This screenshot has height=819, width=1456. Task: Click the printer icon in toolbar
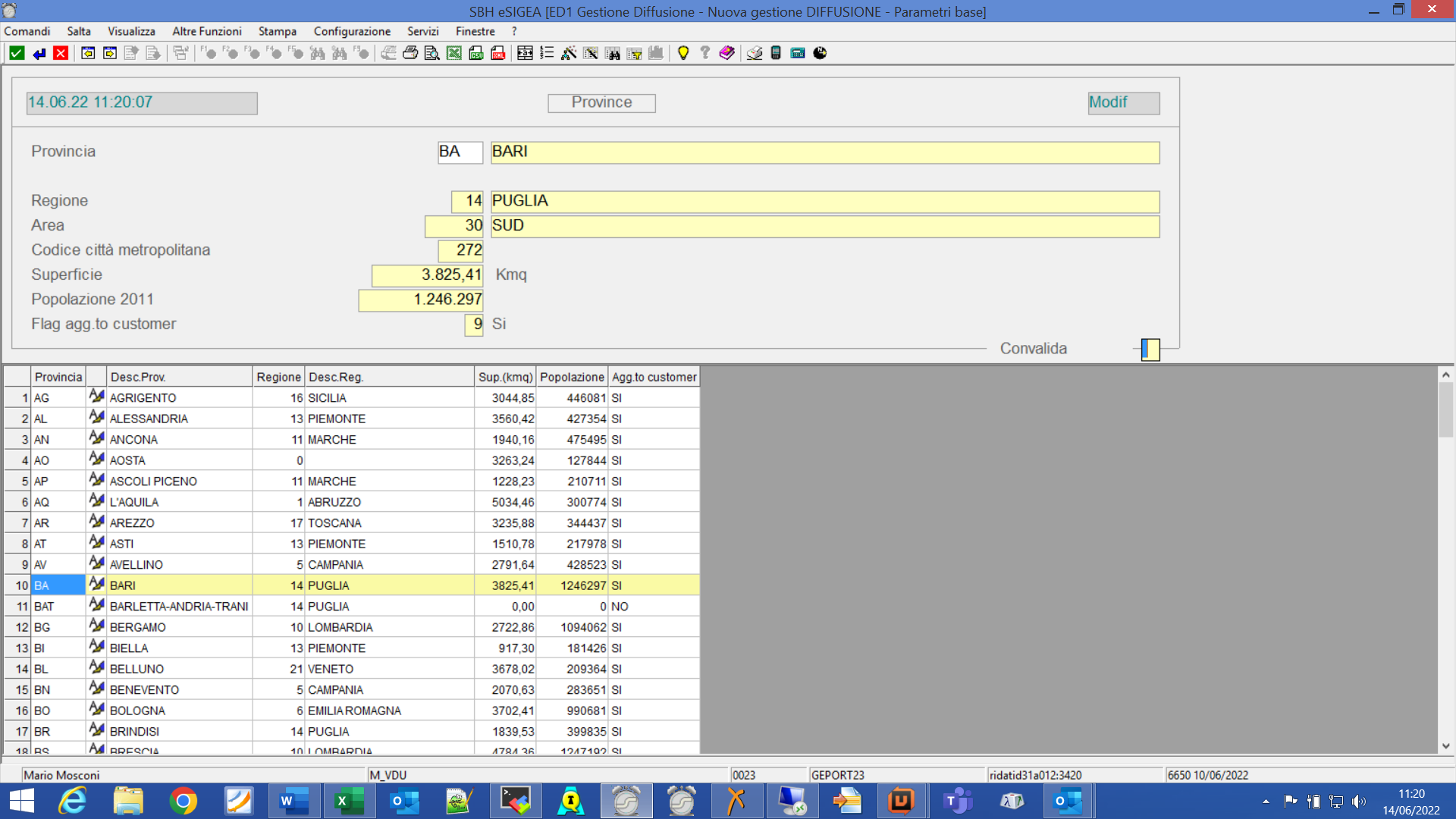pos(410,53)
